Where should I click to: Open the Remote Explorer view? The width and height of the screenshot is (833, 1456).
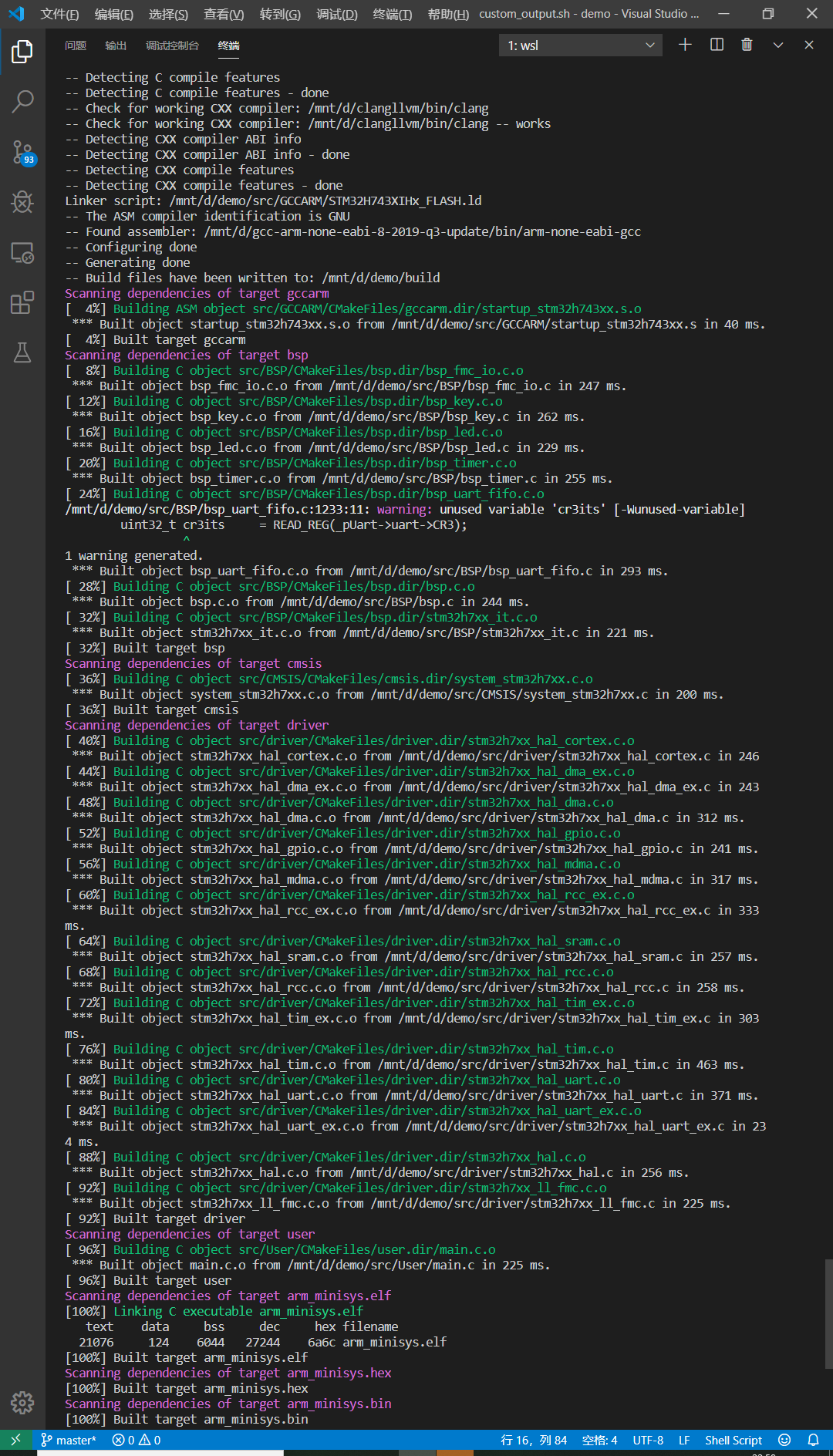pyautogui.click(x=22, y=253)
